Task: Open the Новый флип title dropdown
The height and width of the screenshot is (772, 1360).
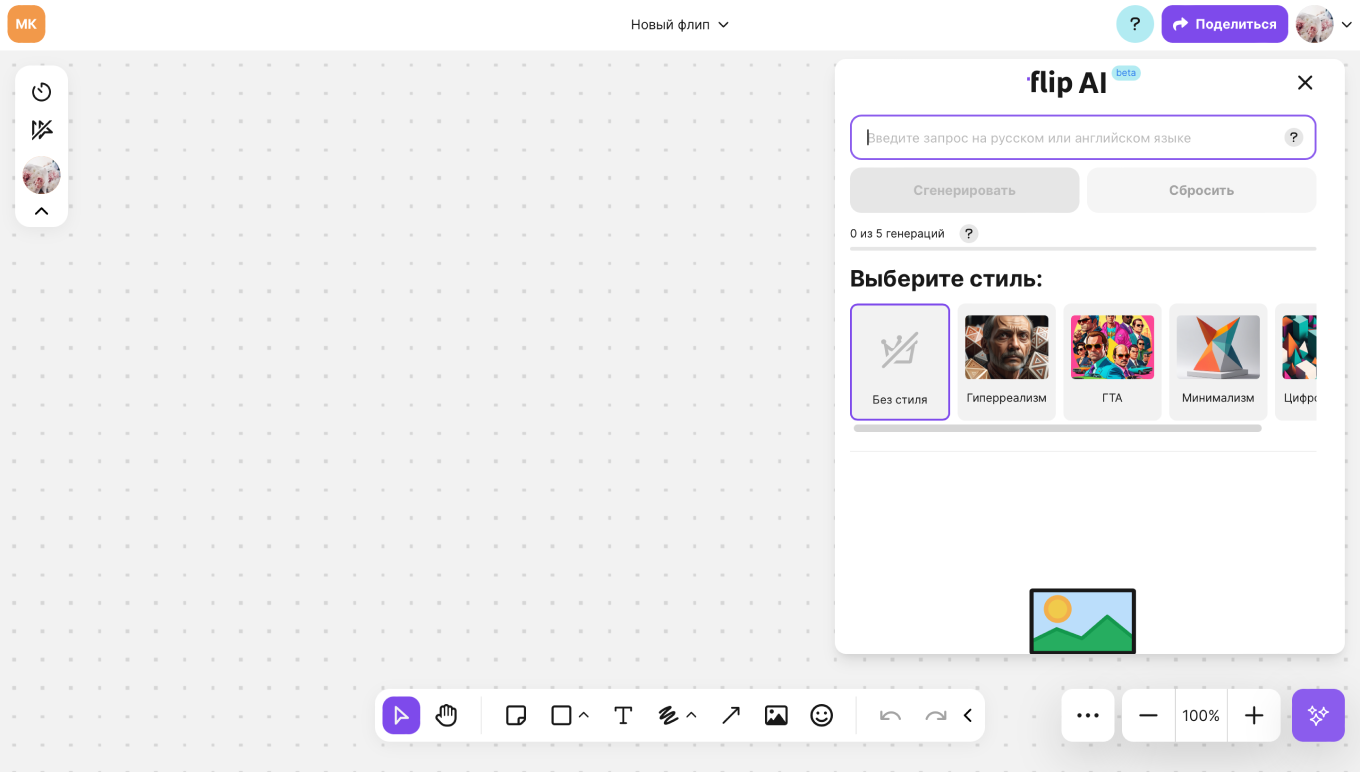Action: coord(680,24)
